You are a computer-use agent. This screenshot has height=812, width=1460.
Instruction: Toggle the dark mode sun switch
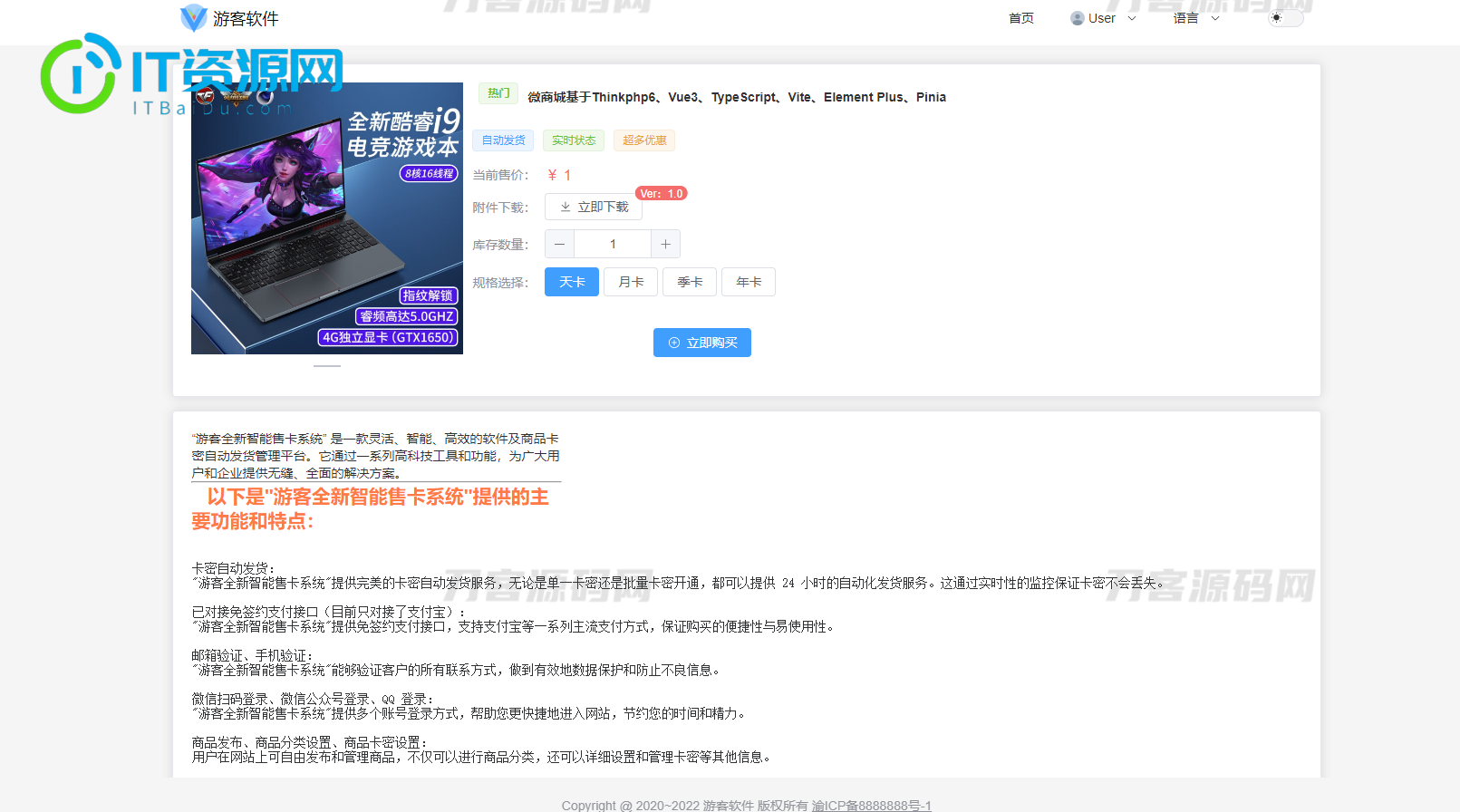tap(1285, 17)
